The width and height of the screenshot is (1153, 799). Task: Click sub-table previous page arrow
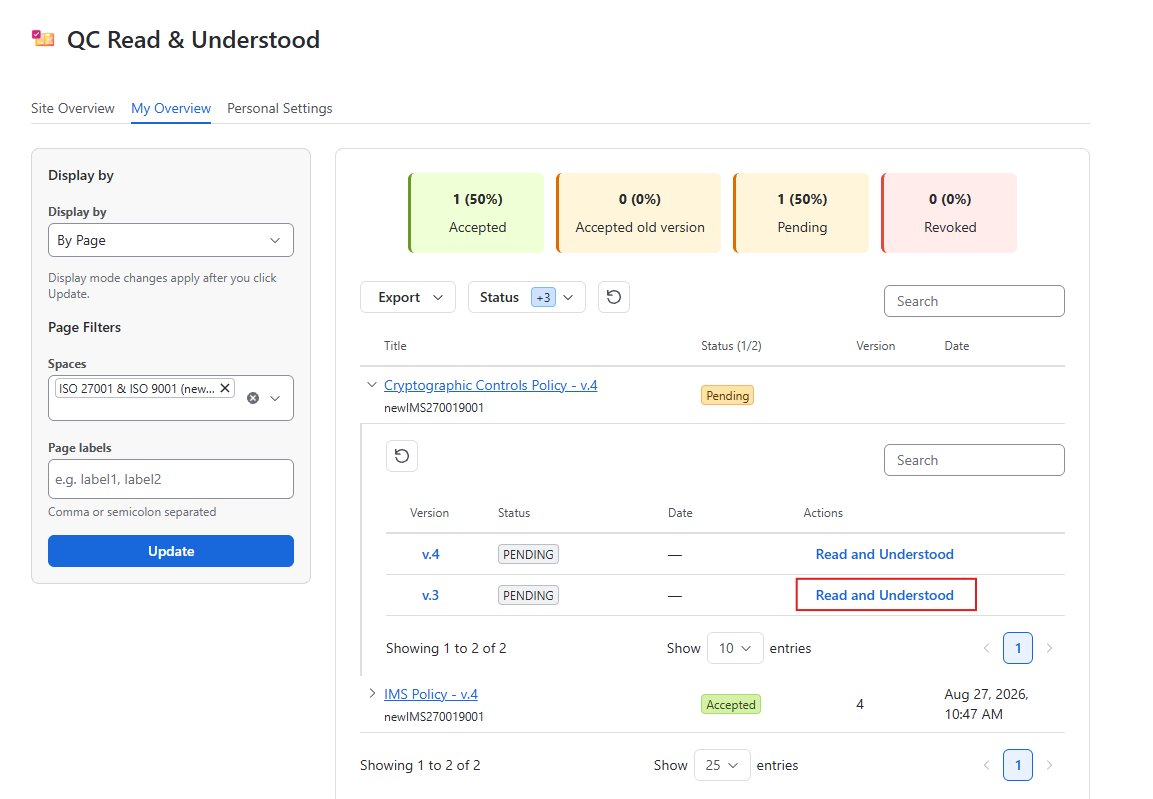[987, 648]
